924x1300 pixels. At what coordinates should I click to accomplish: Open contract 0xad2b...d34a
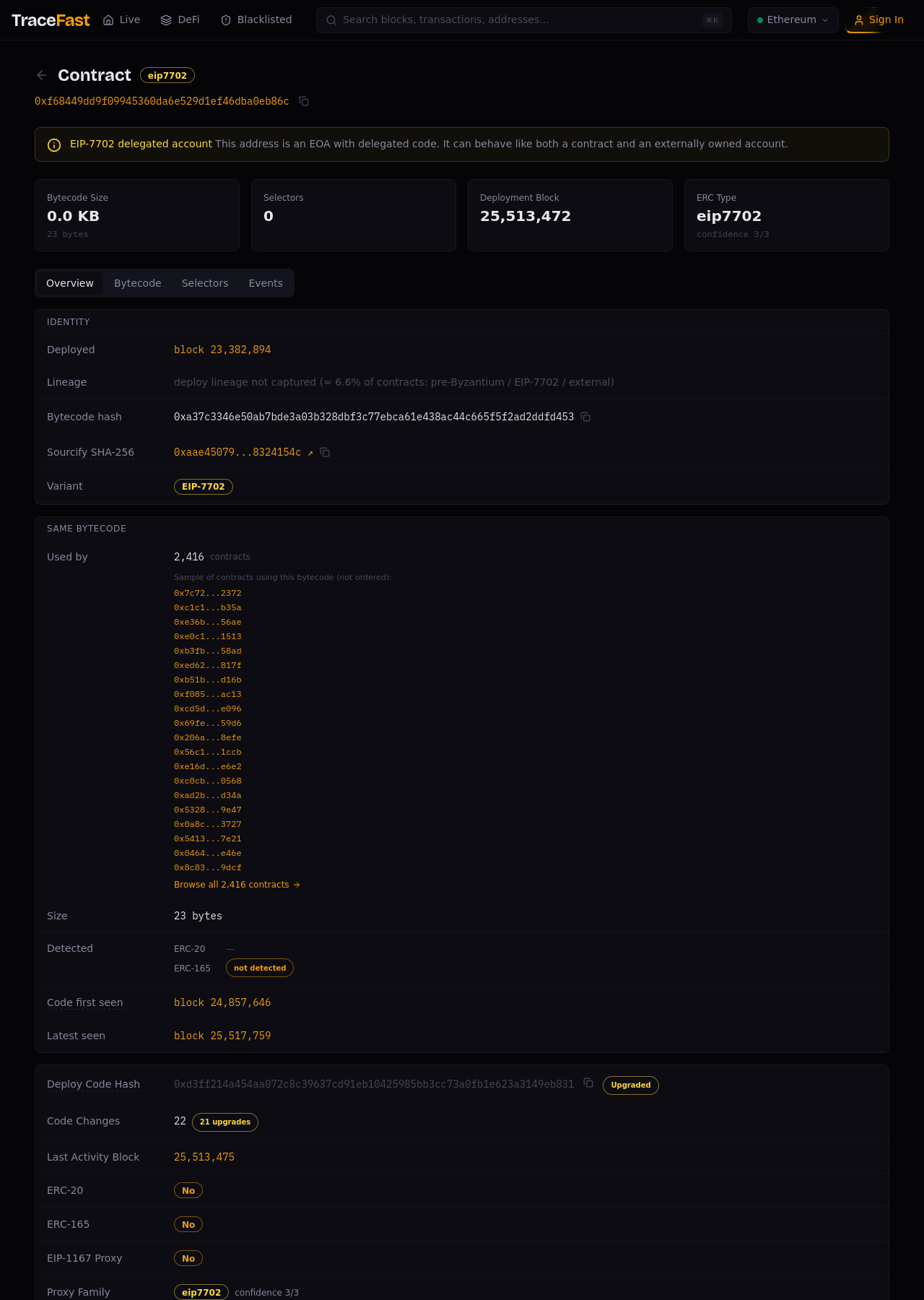click(208, 795)
